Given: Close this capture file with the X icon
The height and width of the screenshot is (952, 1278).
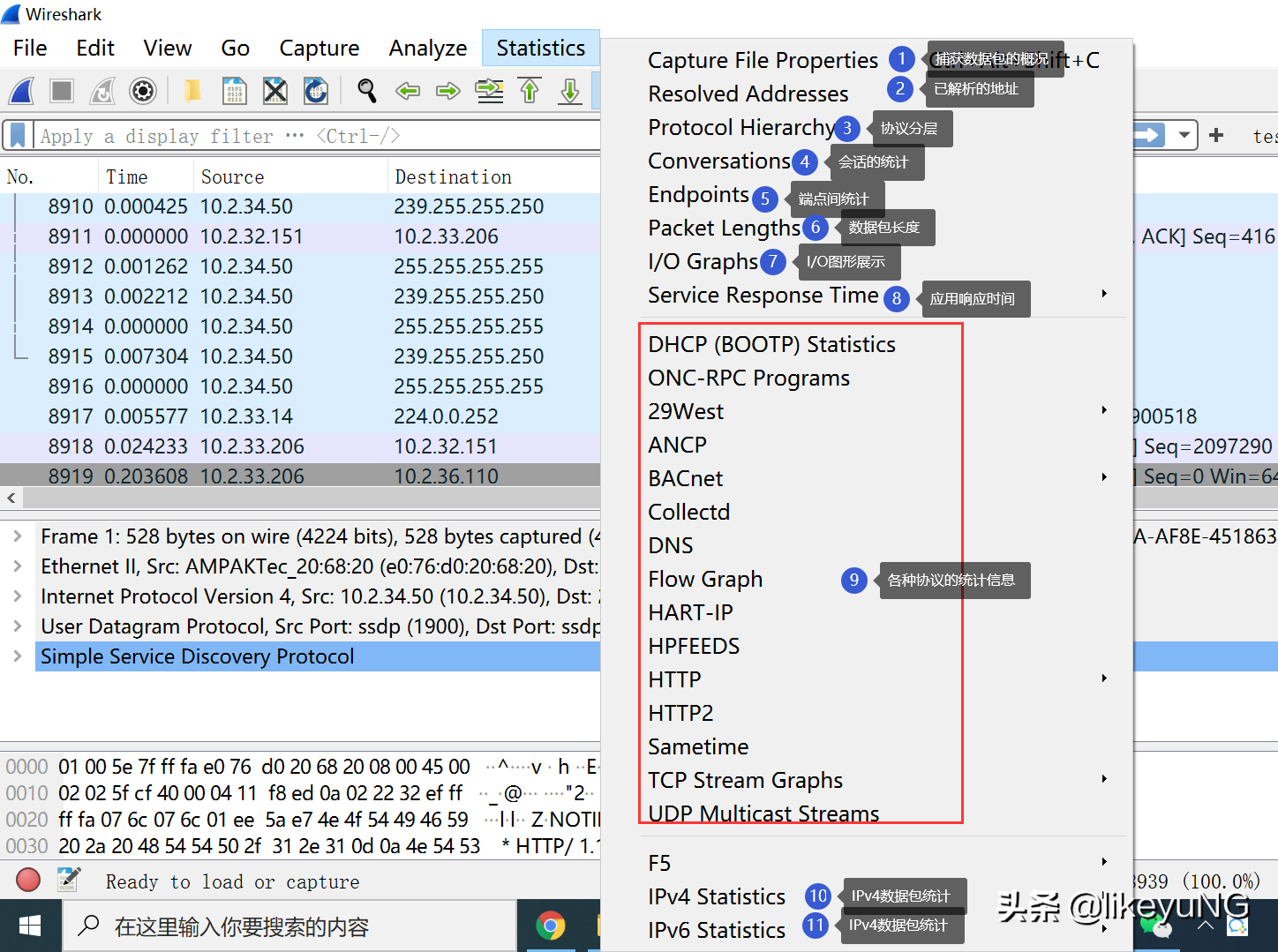Looking at the screenshot, I should [x=275, y=90].
